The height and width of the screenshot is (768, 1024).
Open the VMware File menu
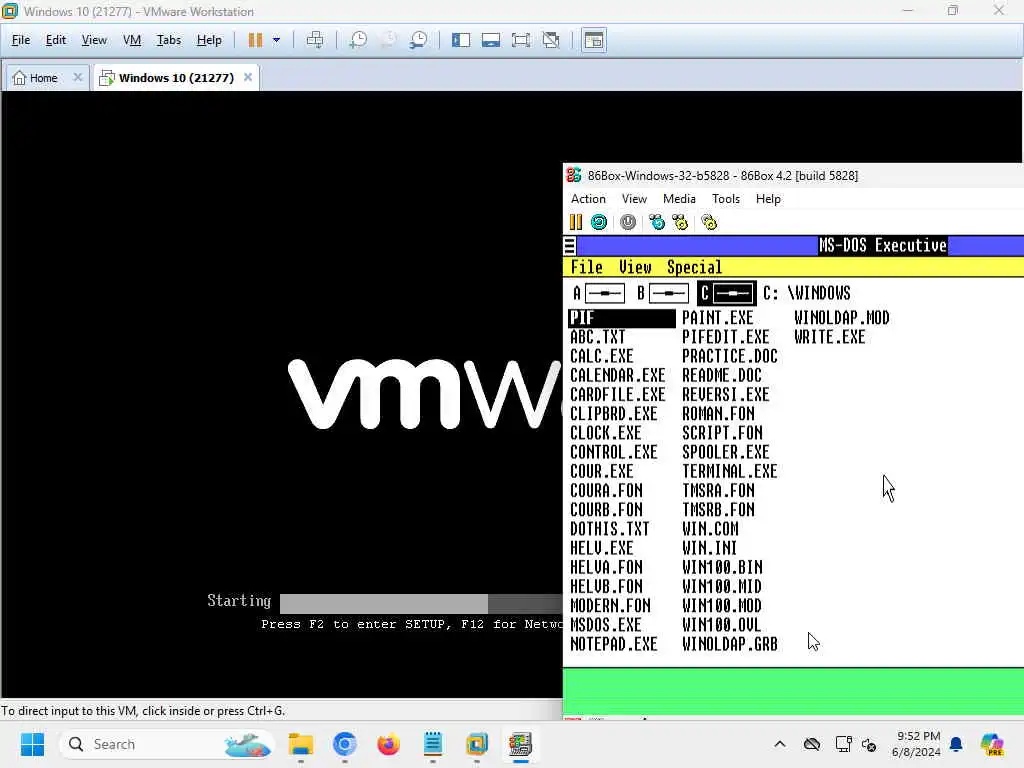(x=21, y=40)
